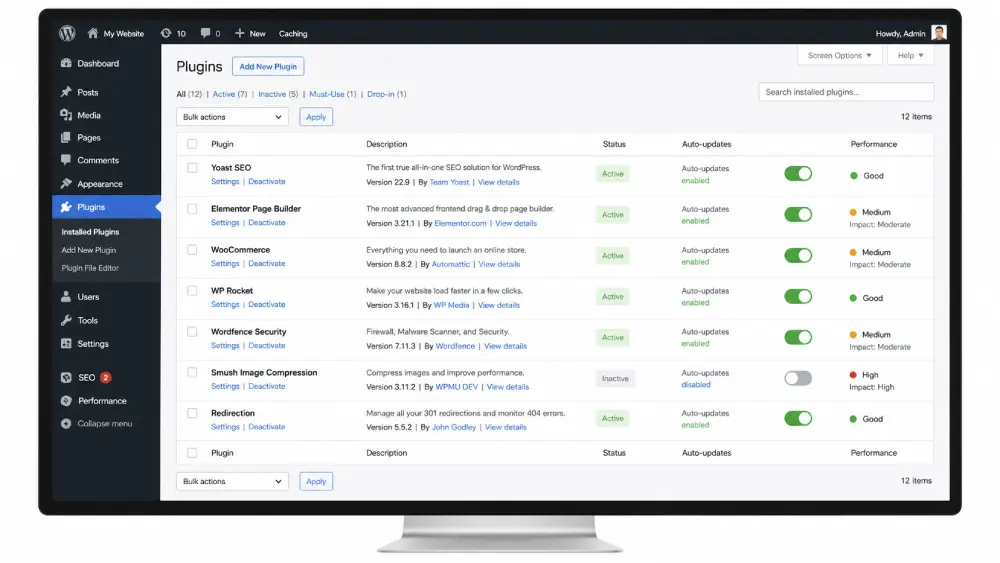The height and width of the screenshot is (563, 1000).
Task: Click the Collapse menu arrow icon
Action: [66, 423]
